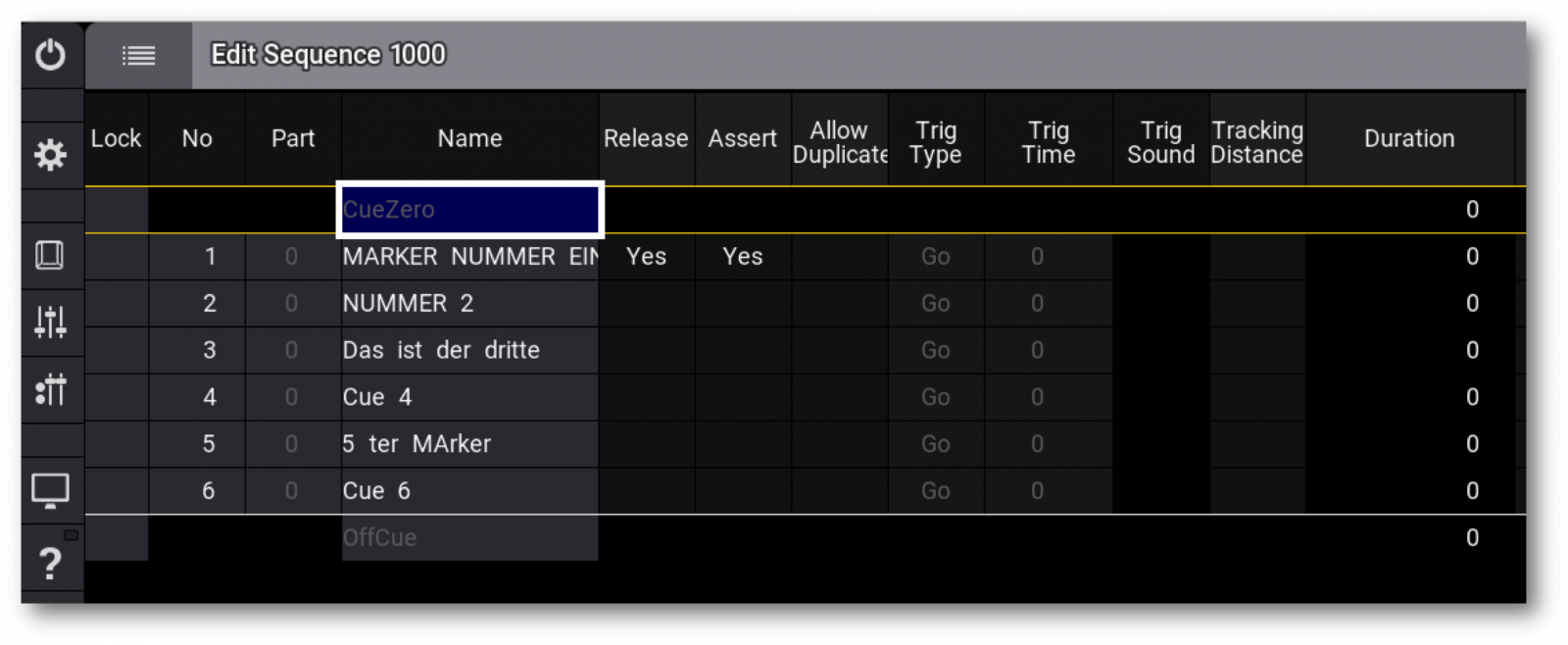
Task: Click the dotted faders icon in sidebar
Action: click(50, 389)
